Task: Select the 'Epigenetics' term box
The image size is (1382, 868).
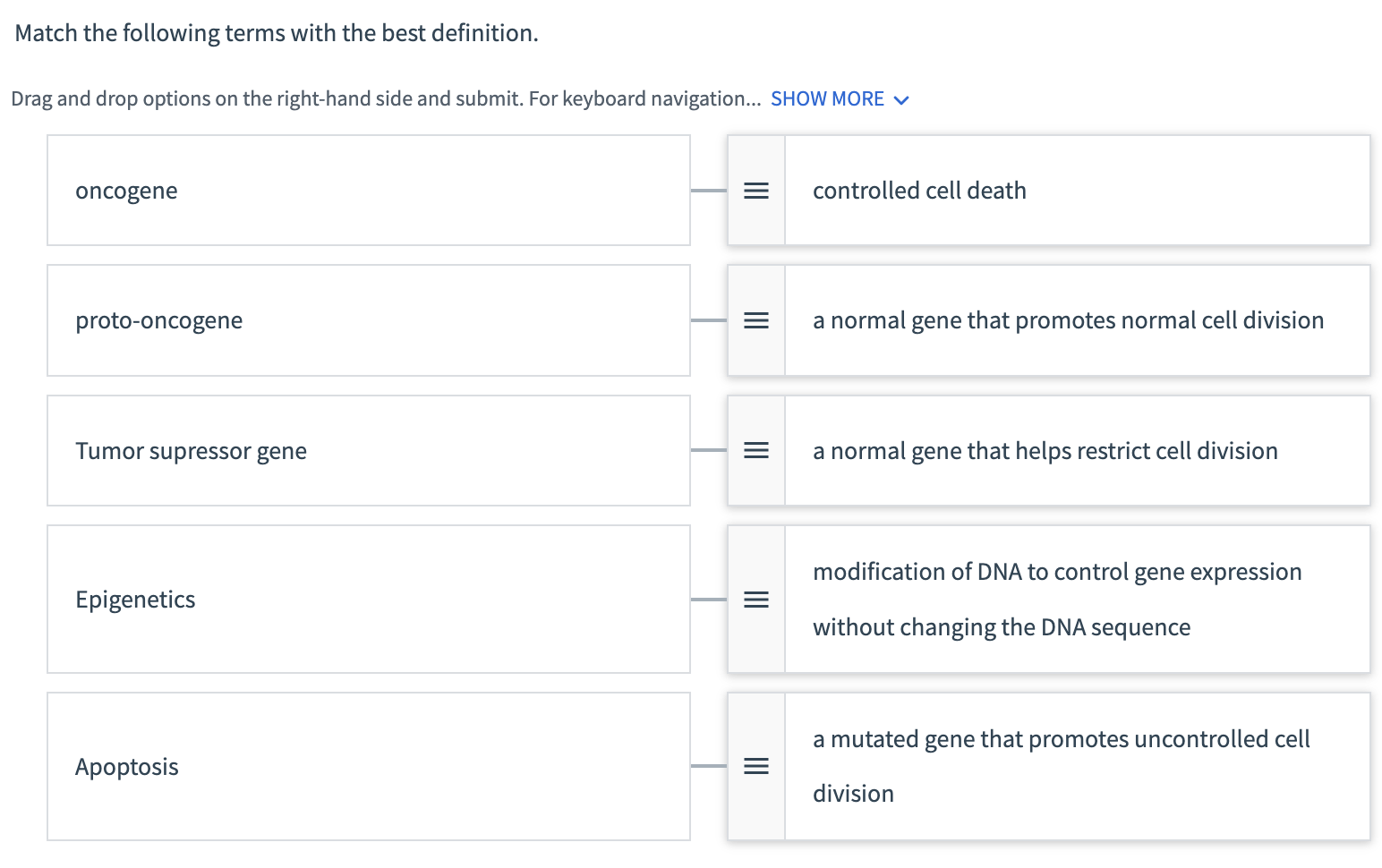Action: tap(368, 600)
